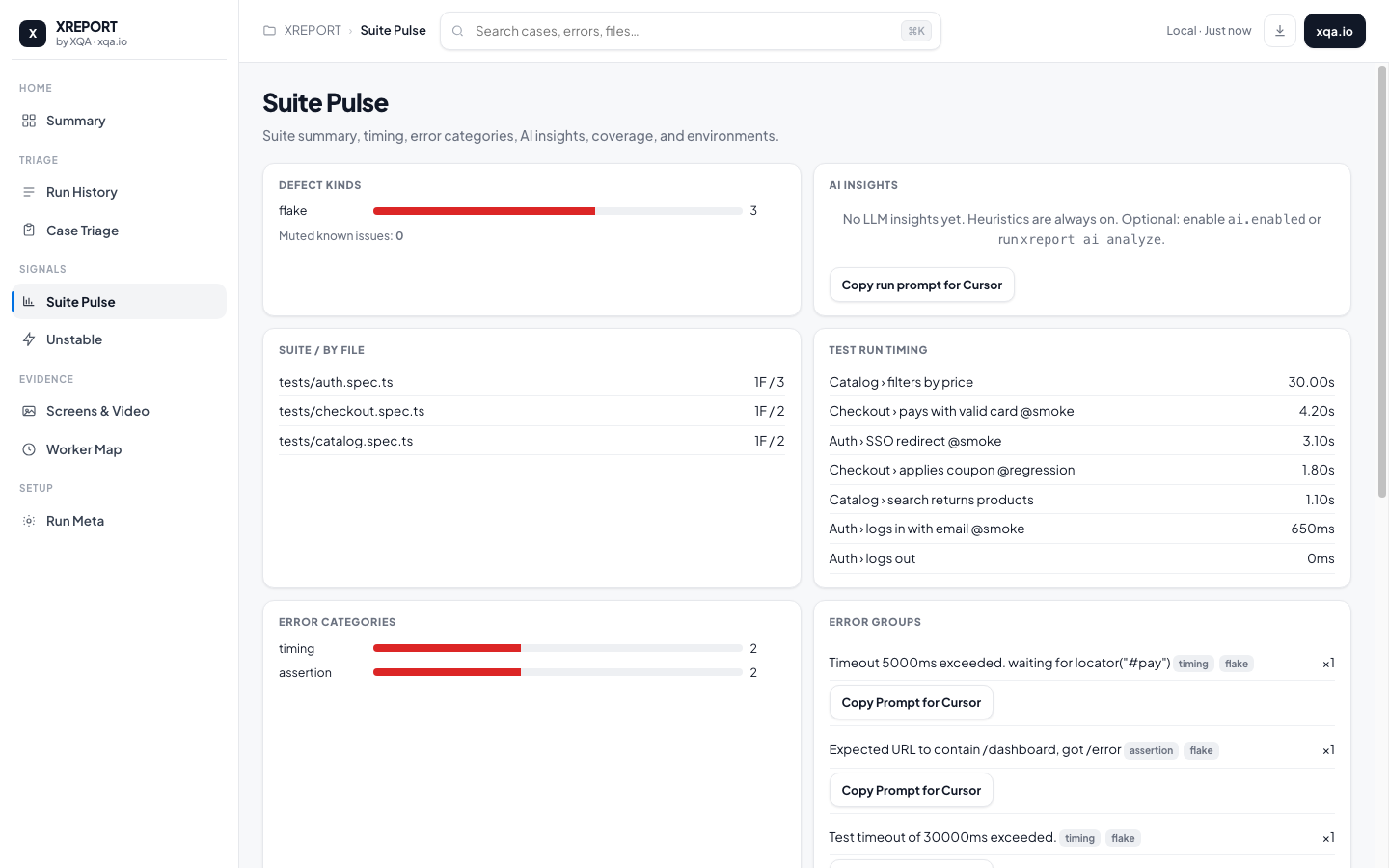Open Worker Map page

click(120, 449)
